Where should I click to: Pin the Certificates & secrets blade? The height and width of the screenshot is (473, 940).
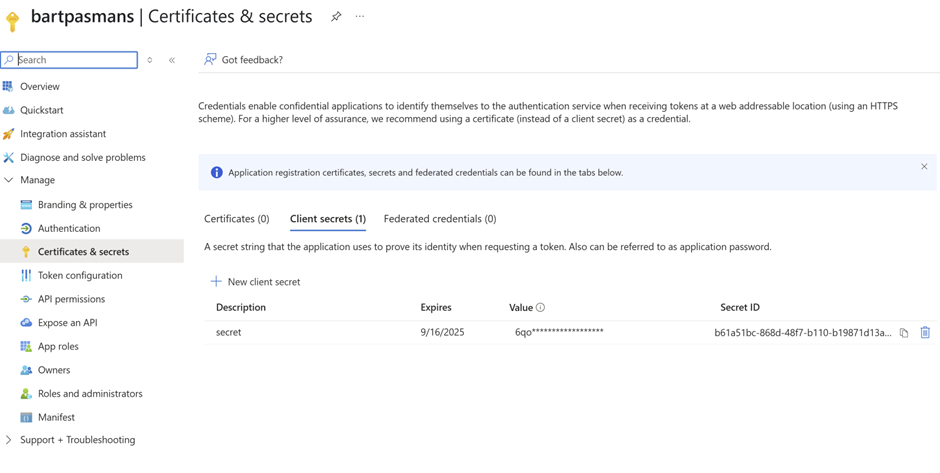coord(336,17)
